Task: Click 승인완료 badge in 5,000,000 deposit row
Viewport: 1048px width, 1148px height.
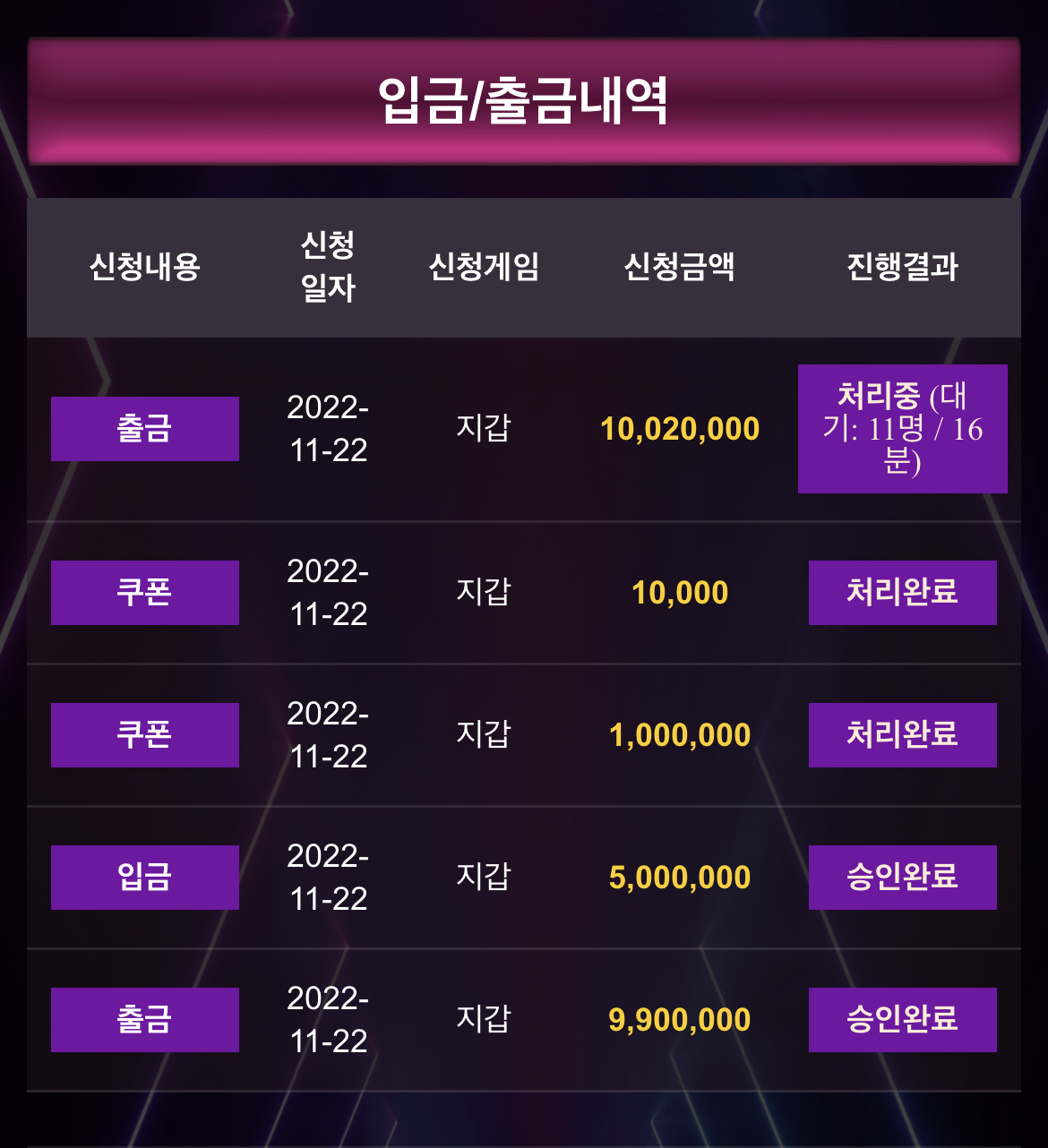Action: (x=903, y=878)
